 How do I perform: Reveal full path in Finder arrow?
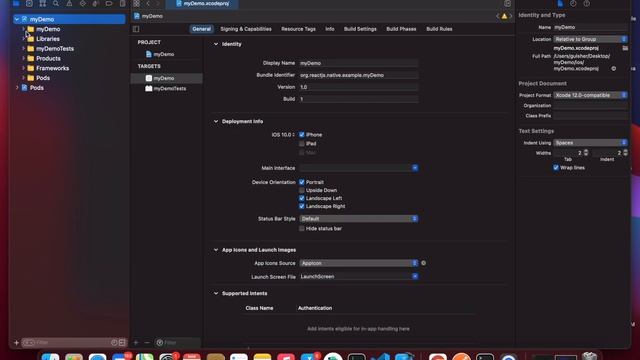coord(613,69)
